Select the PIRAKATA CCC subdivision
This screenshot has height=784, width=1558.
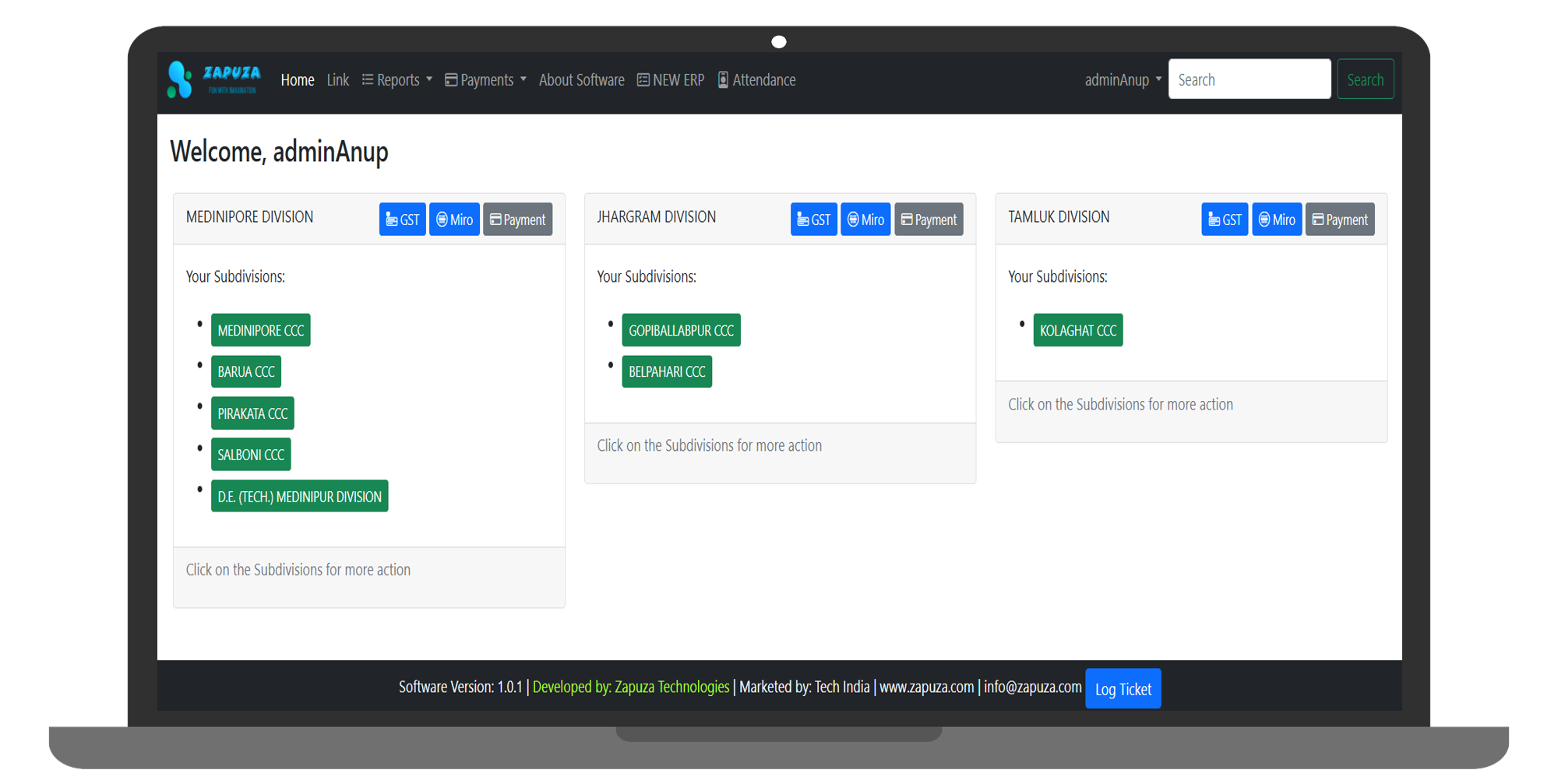pyautogui.click(x=252, y=413)
